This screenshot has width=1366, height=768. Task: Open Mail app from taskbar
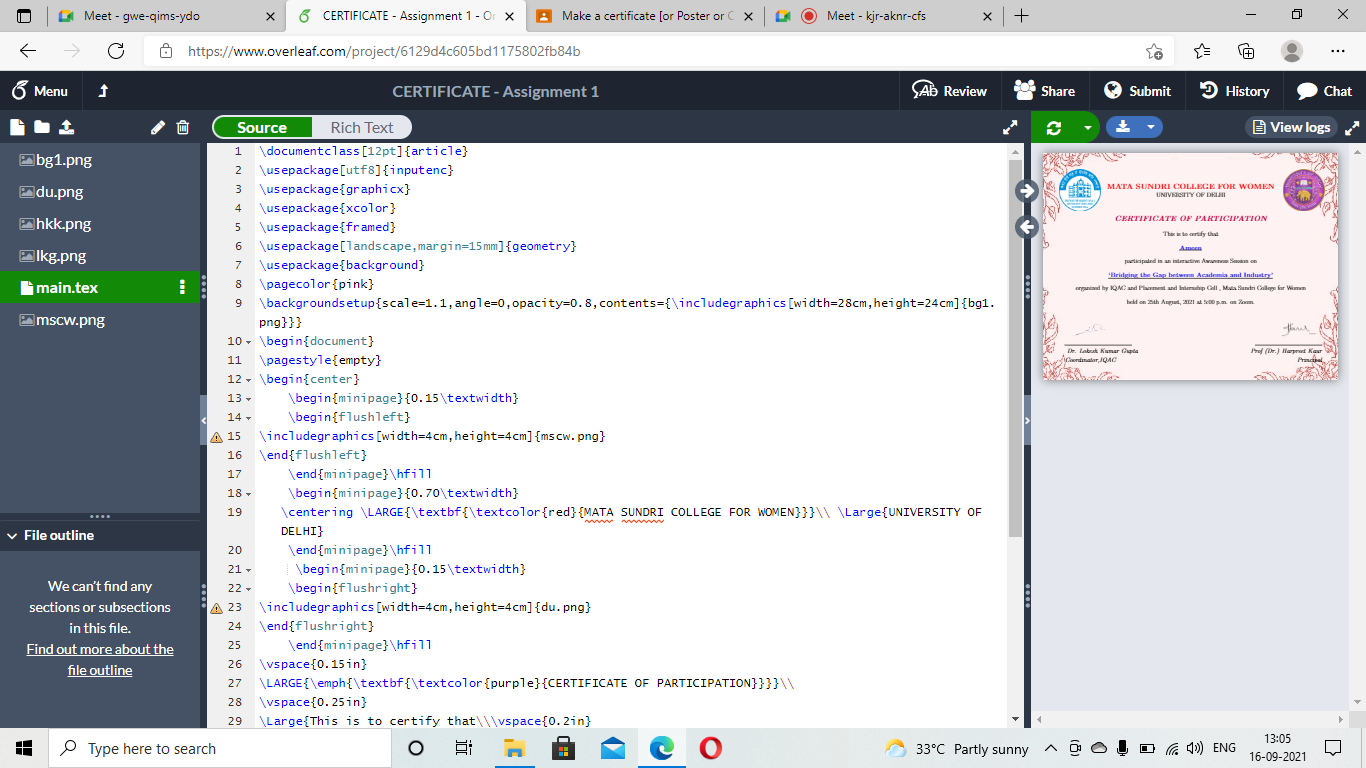pyautogui.click(x=613, y=748)
